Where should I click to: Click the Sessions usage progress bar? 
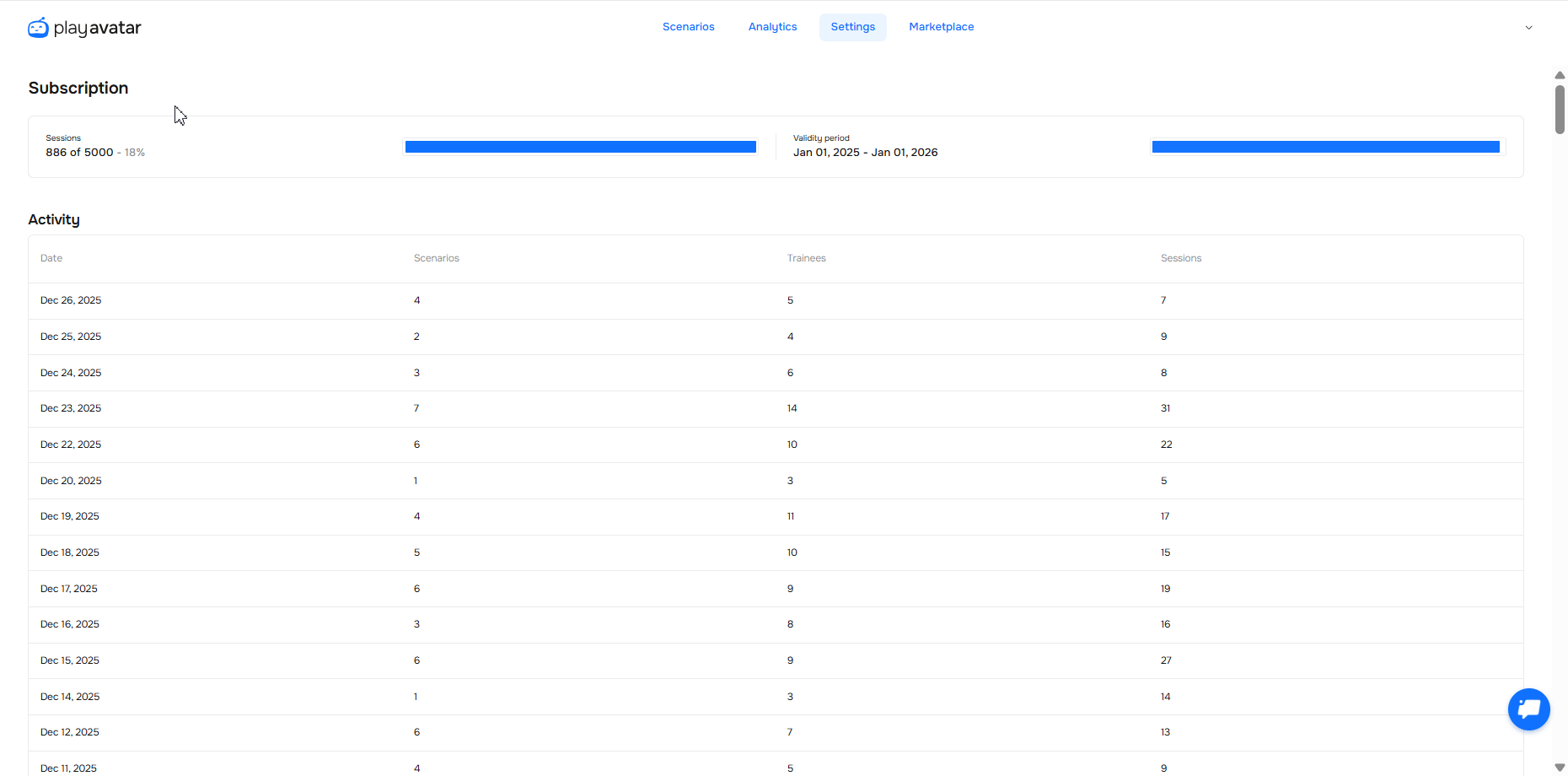[580, 147]
